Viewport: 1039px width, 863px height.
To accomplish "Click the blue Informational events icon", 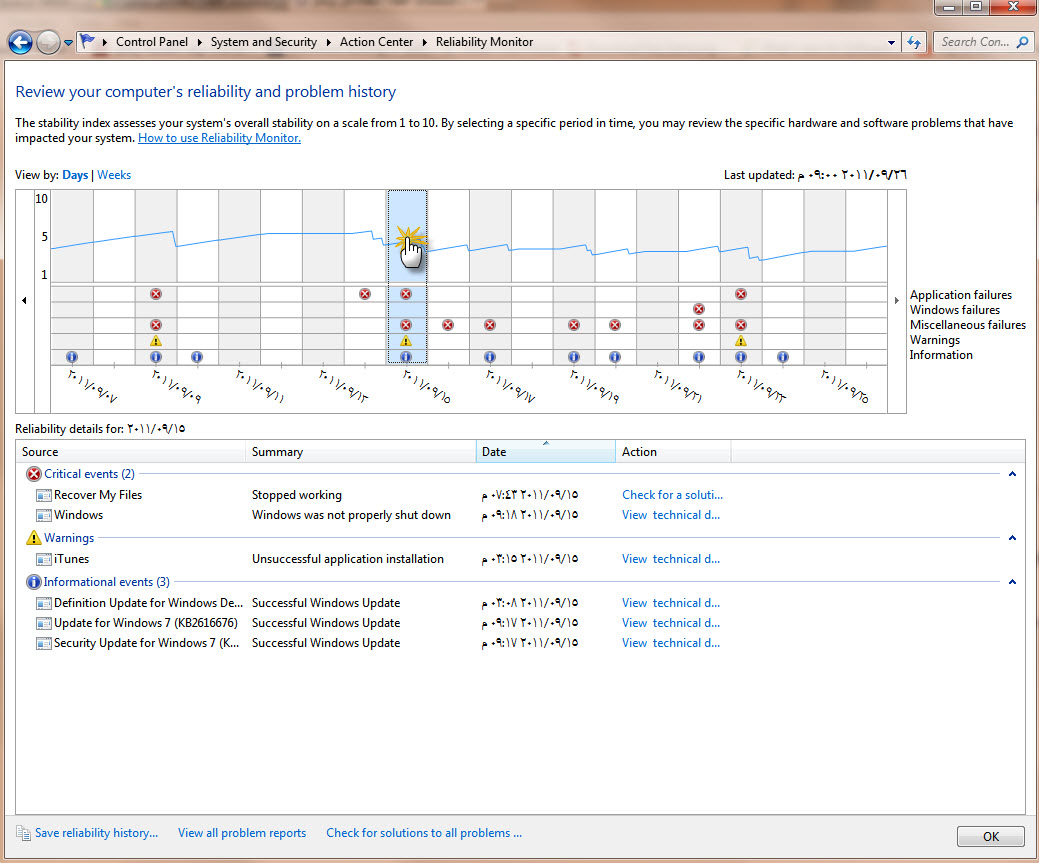I will click(x=34, y=582).
